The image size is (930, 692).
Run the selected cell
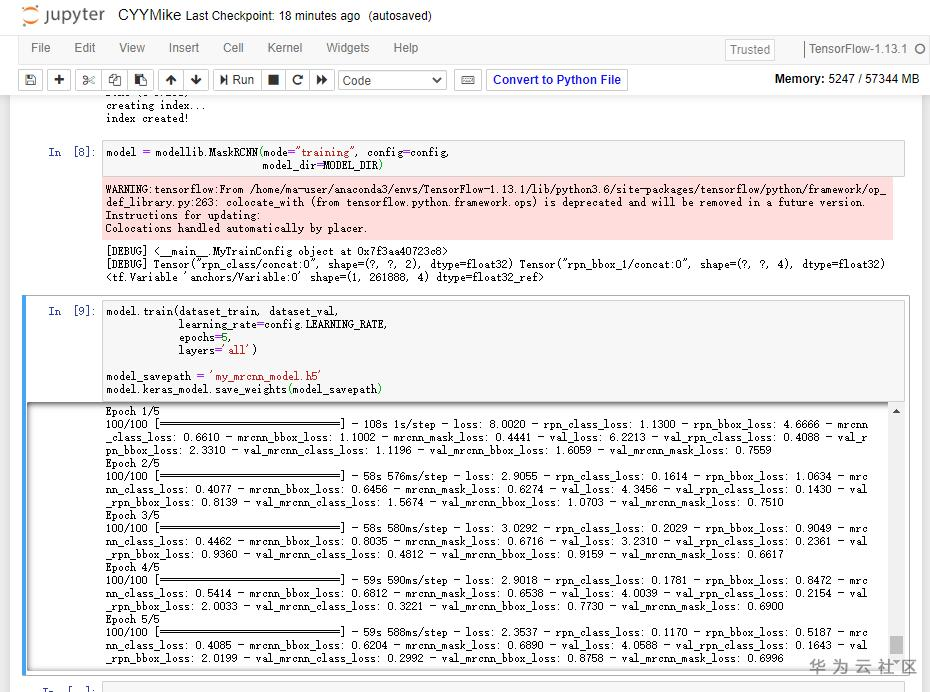click(x=237, y=80)
